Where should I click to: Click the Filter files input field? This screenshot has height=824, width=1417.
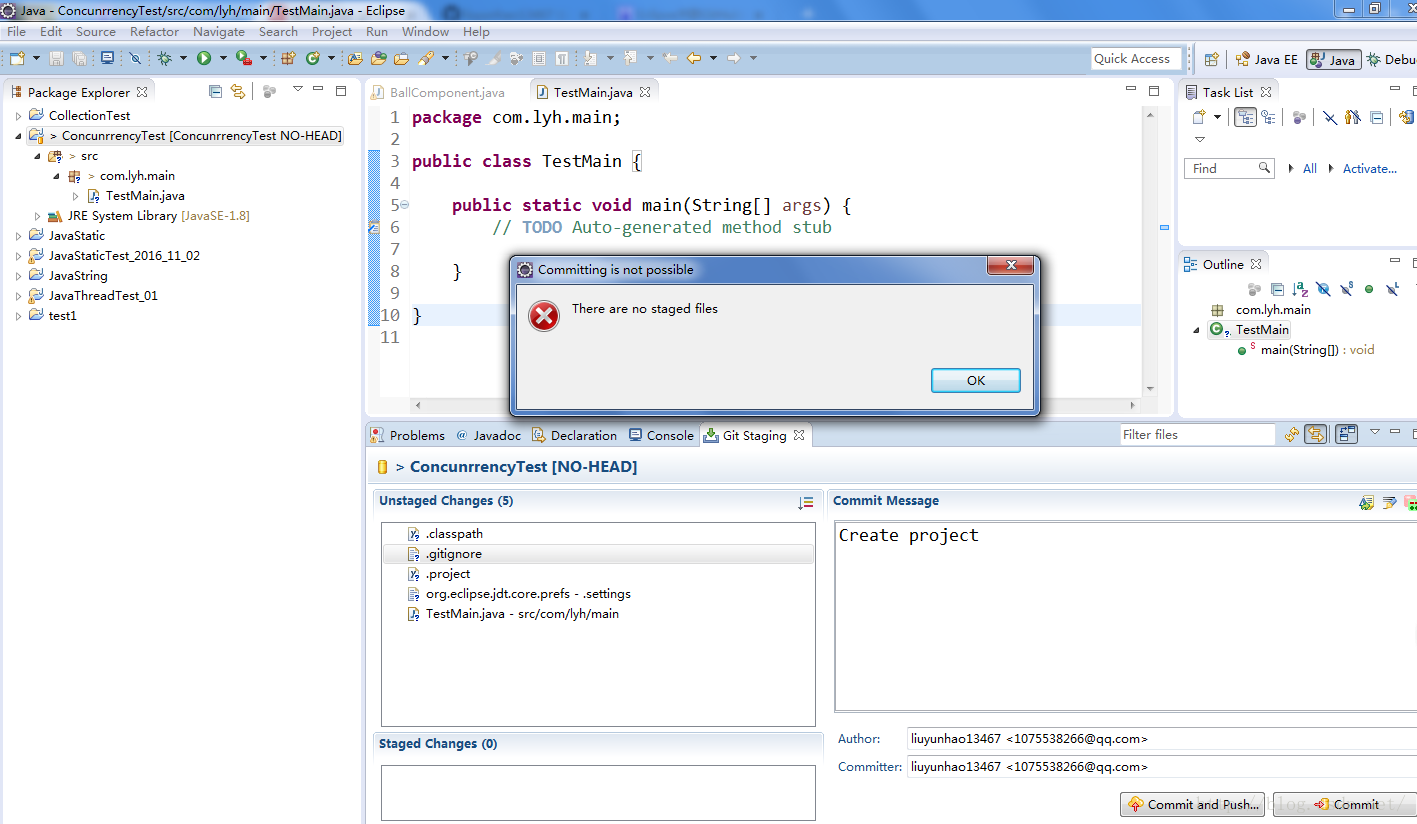coord(1197,434)
